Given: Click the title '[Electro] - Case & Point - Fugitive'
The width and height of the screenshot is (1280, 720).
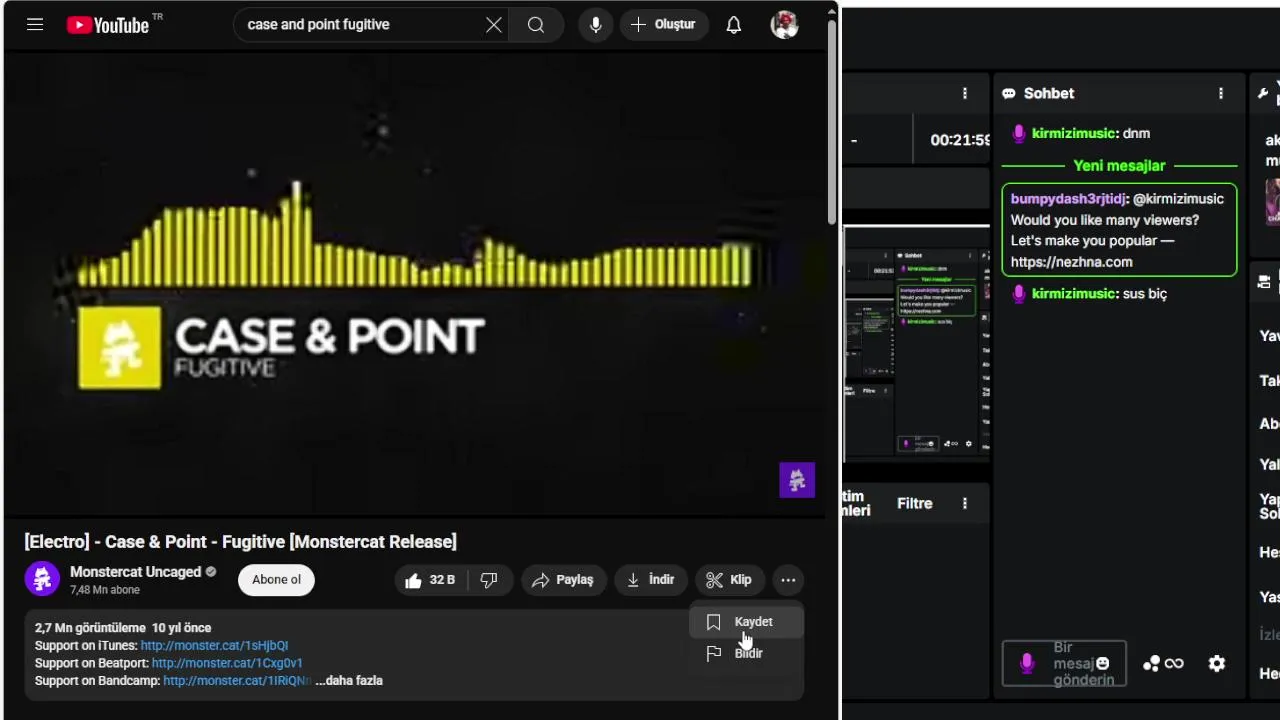Looking at the screenshot, I should tap(240, 542).
